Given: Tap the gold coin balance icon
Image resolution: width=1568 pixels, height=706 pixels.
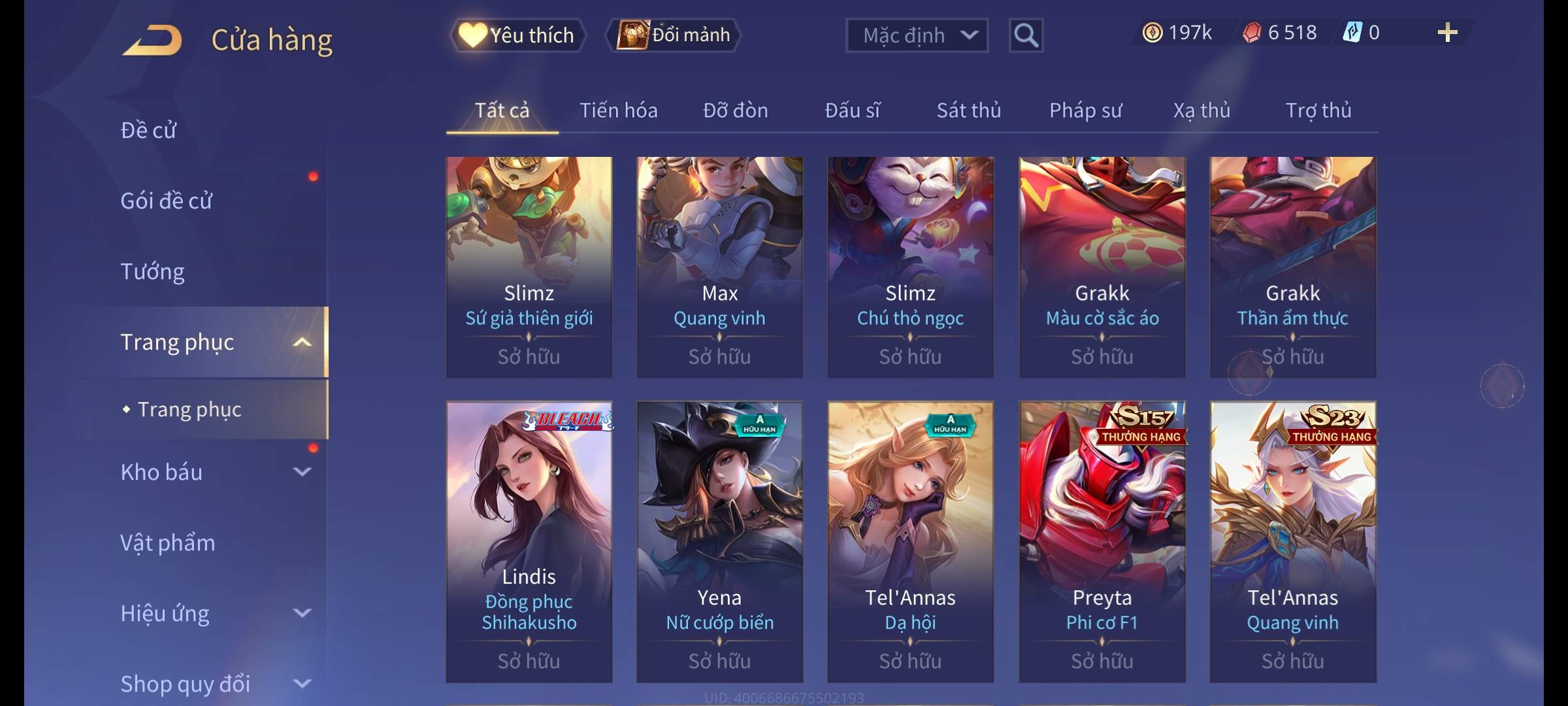Looking at the screenshot, I should [x=1152, y=33].
